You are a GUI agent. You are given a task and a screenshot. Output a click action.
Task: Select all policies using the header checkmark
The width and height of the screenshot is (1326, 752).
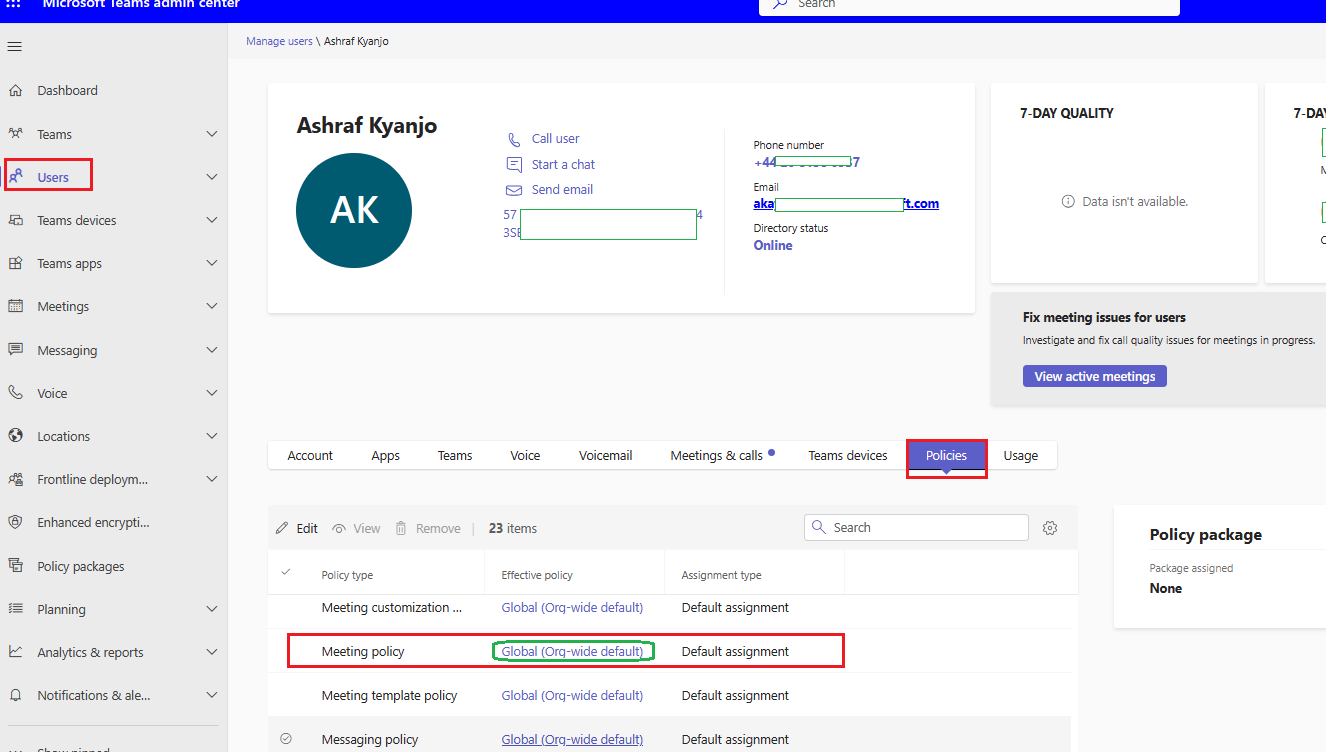[x=287, y=575]
